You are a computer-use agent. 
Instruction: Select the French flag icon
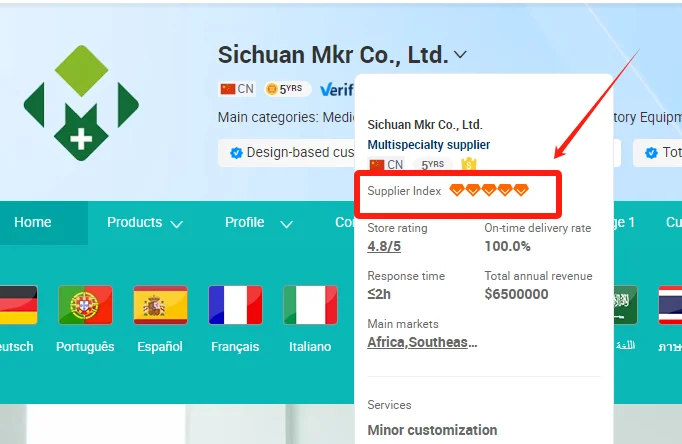pos(235,305)
